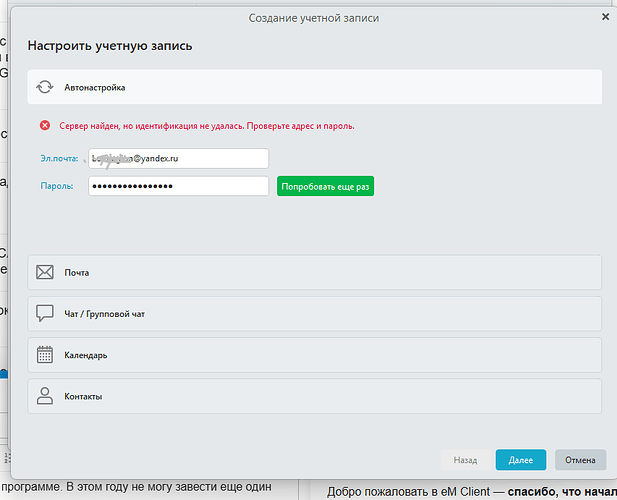Click the Эл.почта email input field
This screenshot has width=617, height=500.
pos(179,159)
